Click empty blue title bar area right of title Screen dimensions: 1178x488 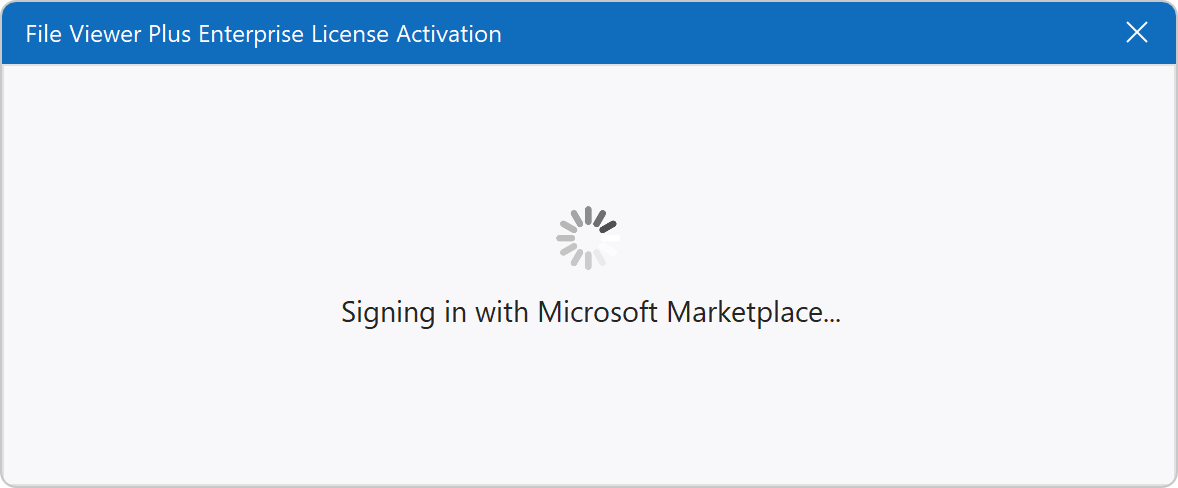[x=800, y=34]
